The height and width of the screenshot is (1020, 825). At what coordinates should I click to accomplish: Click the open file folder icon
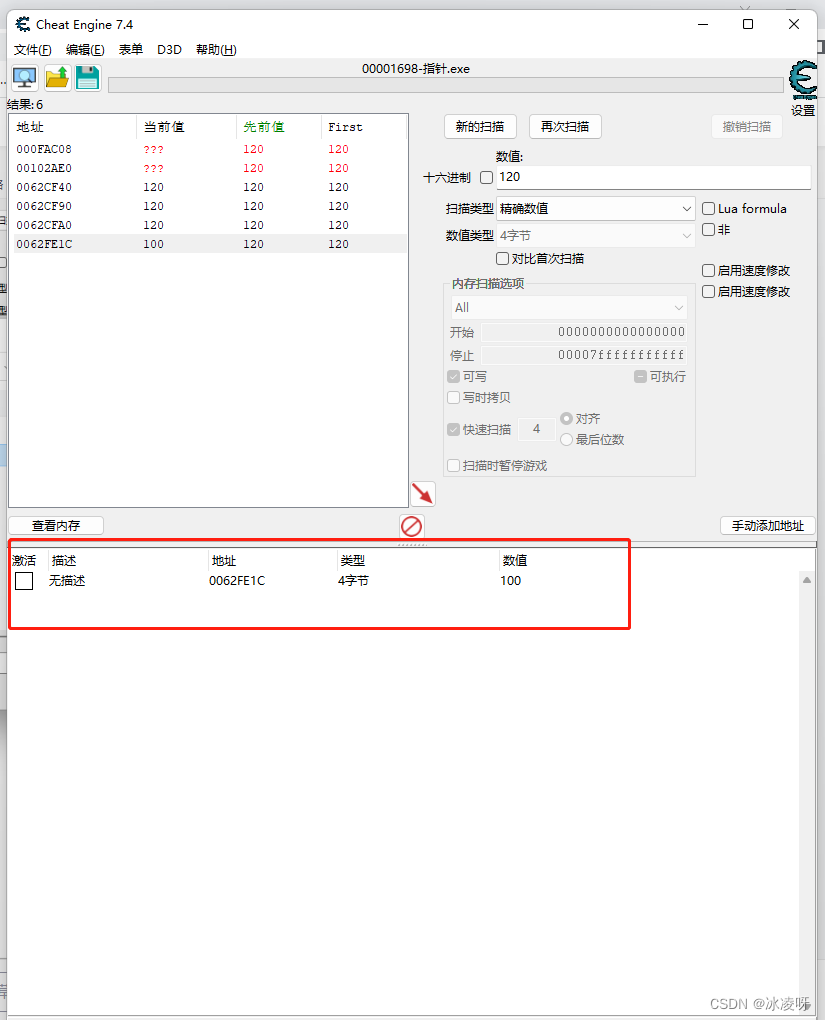(x=57, y=78)
